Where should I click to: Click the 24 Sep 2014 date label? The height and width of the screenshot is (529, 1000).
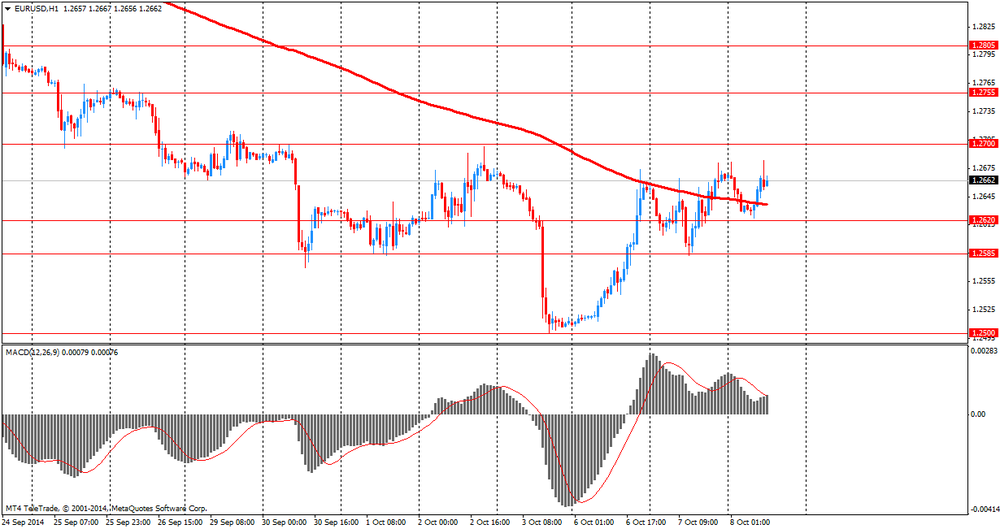coord(23,523)
